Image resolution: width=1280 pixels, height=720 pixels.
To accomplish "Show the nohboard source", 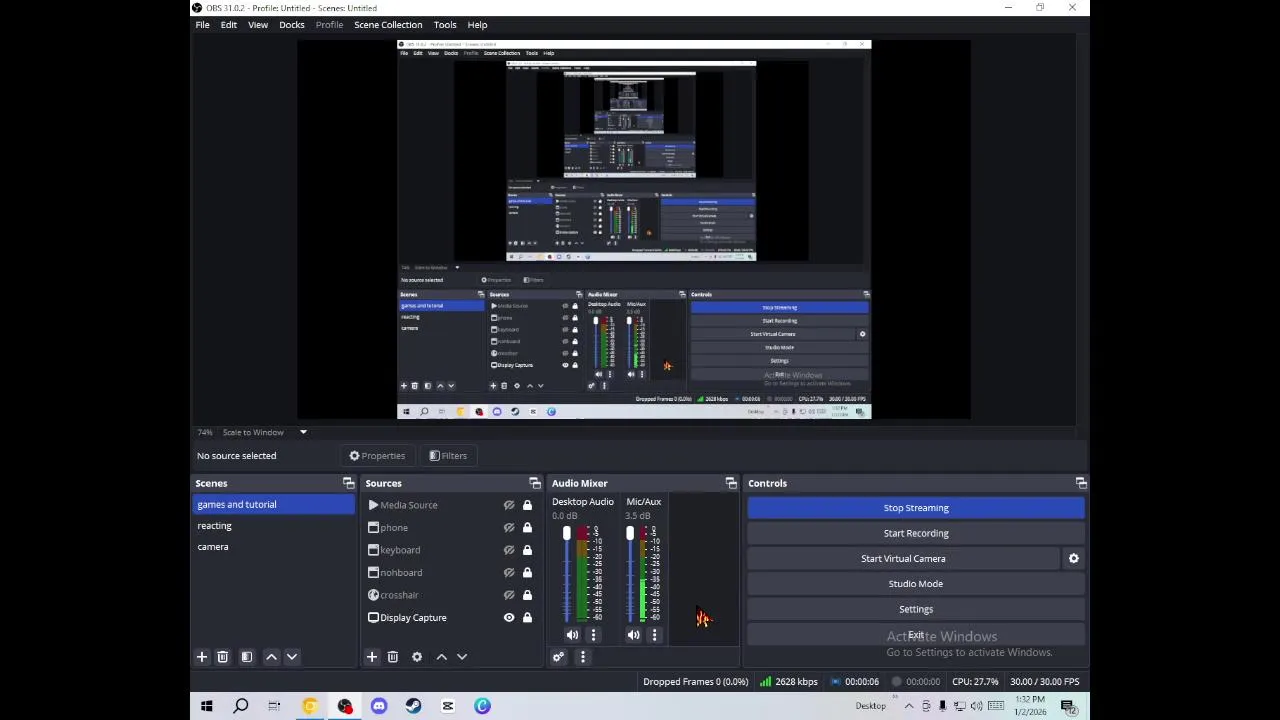I will pos(508,573).
